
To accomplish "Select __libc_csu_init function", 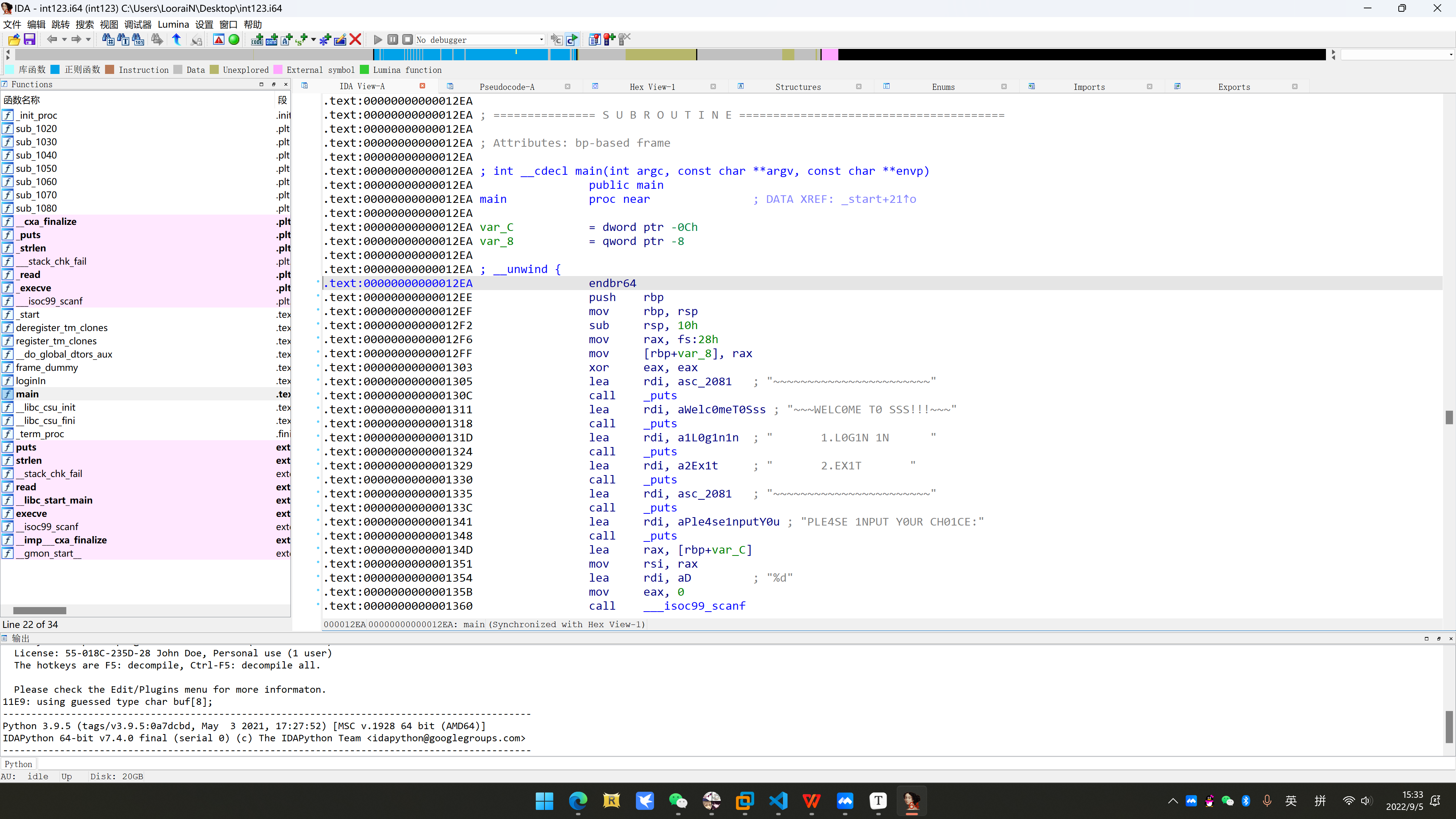I will [146, 407].
